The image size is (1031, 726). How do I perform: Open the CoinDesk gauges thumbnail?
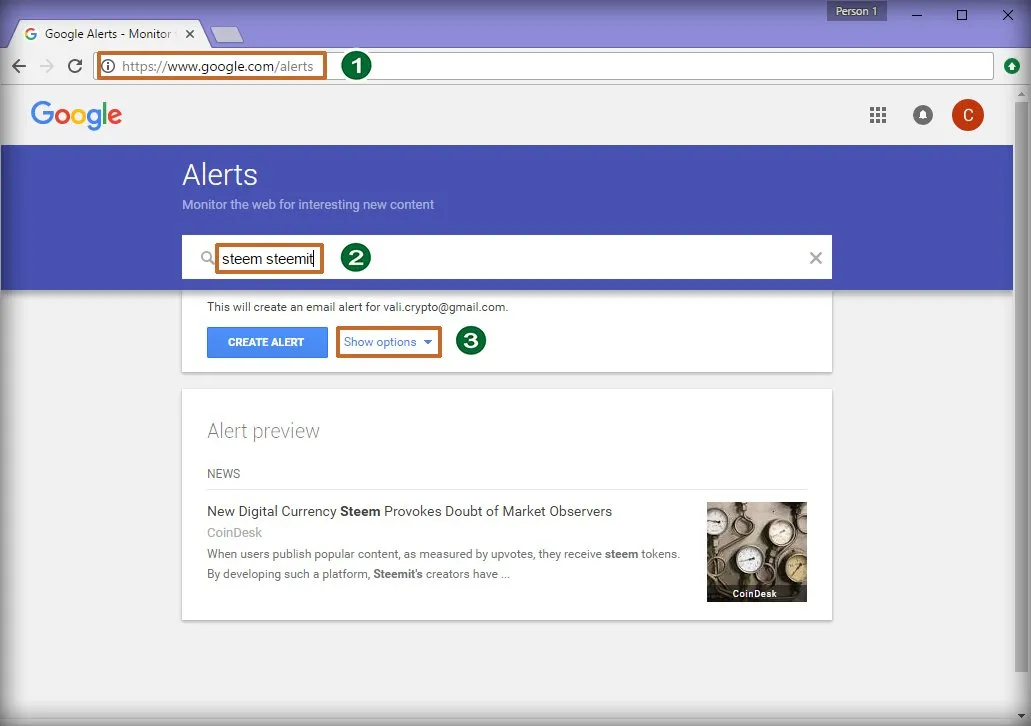point(756,552)
